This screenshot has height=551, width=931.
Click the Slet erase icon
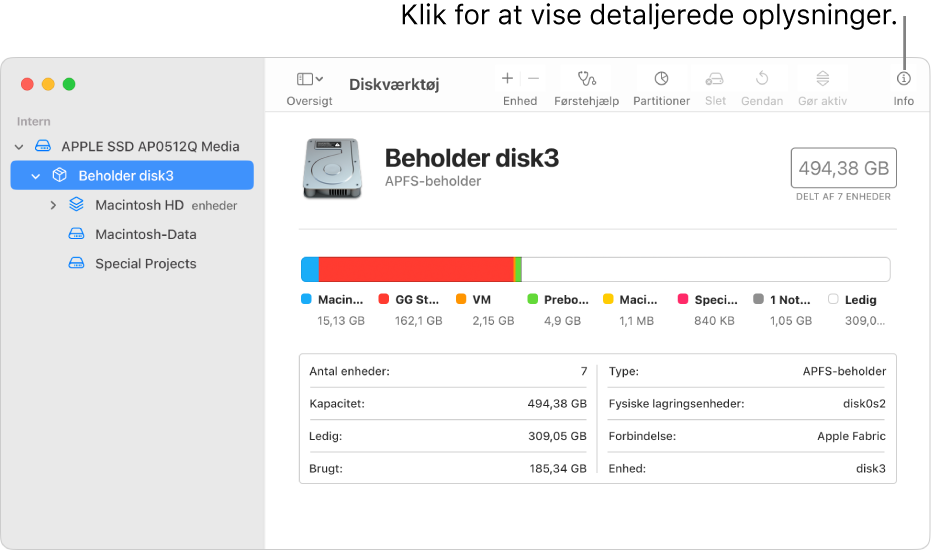[x=715, y=79]
